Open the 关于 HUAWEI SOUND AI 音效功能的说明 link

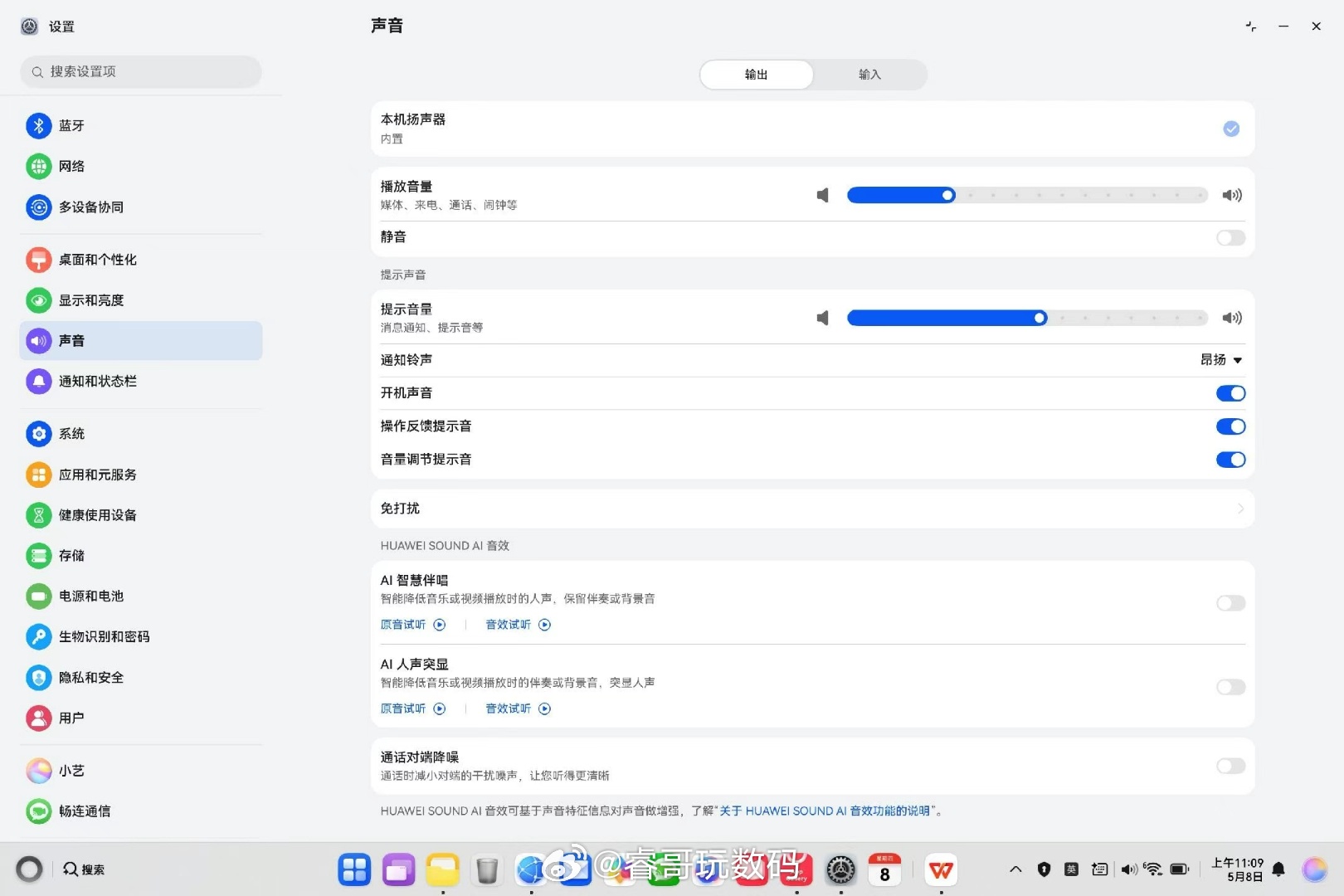click(825, 811)
